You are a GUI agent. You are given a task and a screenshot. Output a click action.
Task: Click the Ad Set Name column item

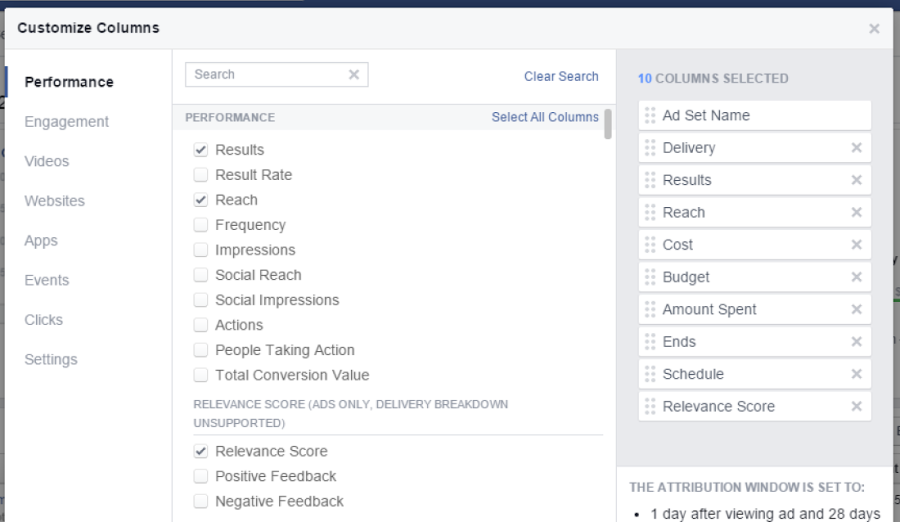tap(755, 115)
